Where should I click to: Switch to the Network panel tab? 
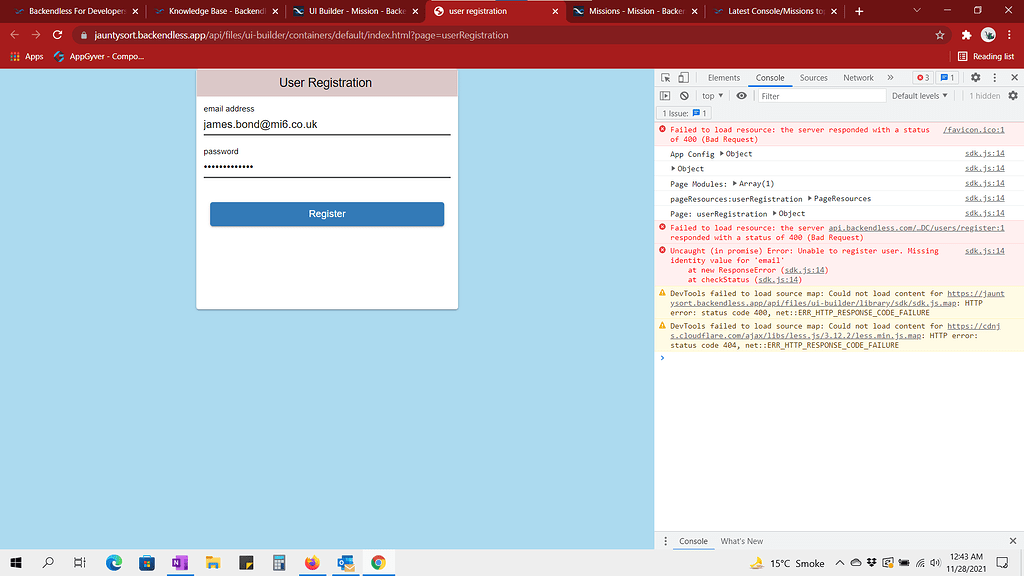pyautogui.click(x=858, y=77)
